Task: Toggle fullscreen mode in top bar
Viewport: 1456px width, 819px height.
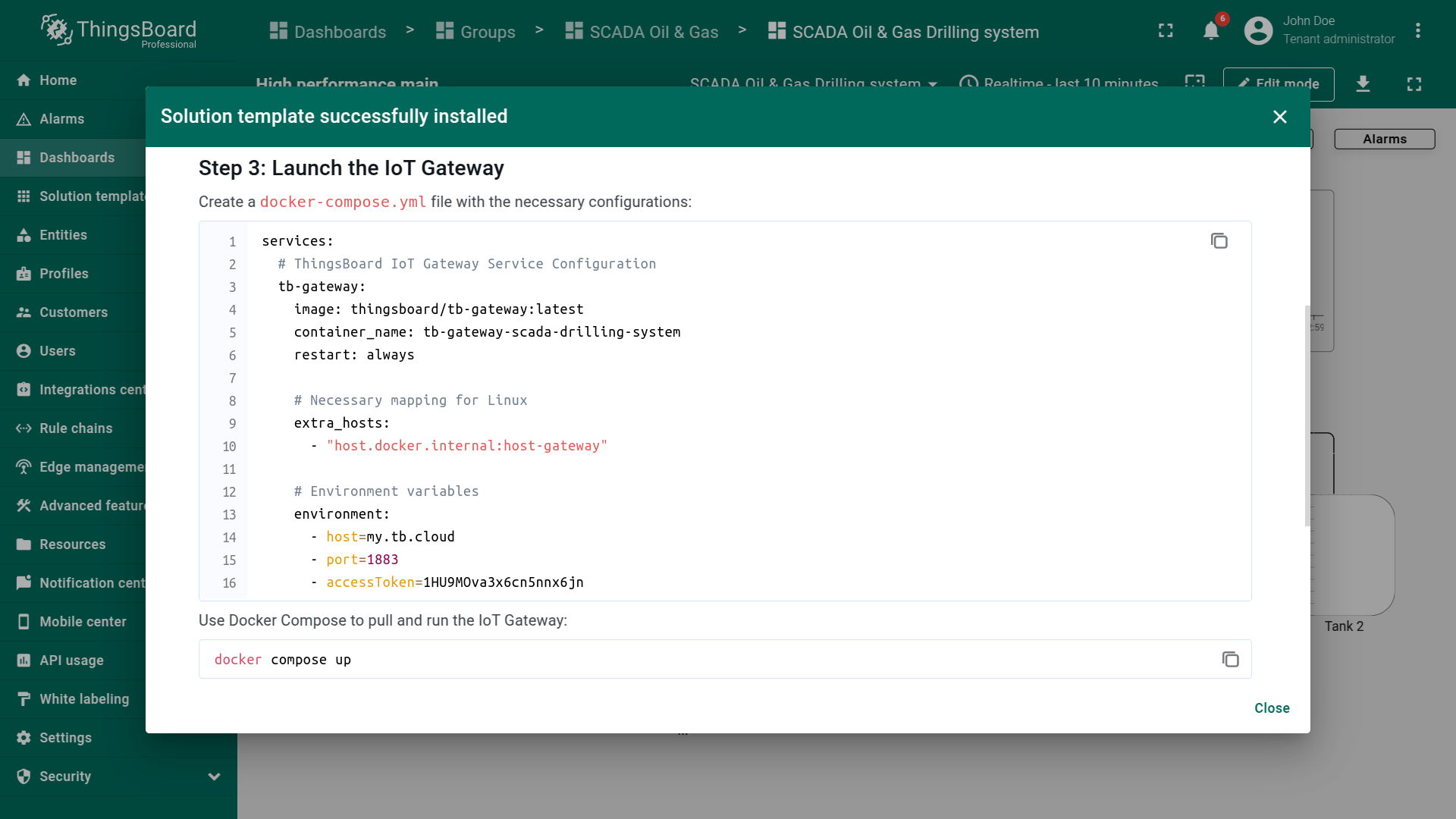Action: point(1166,31)
